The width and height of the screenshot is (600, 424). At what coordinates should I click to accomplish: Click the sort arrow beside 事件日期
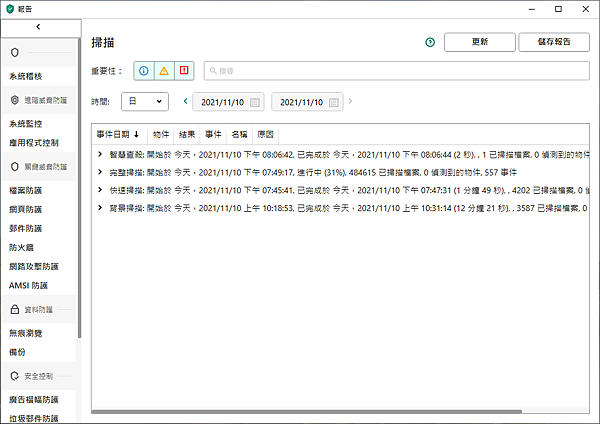[x=136, y=134]
